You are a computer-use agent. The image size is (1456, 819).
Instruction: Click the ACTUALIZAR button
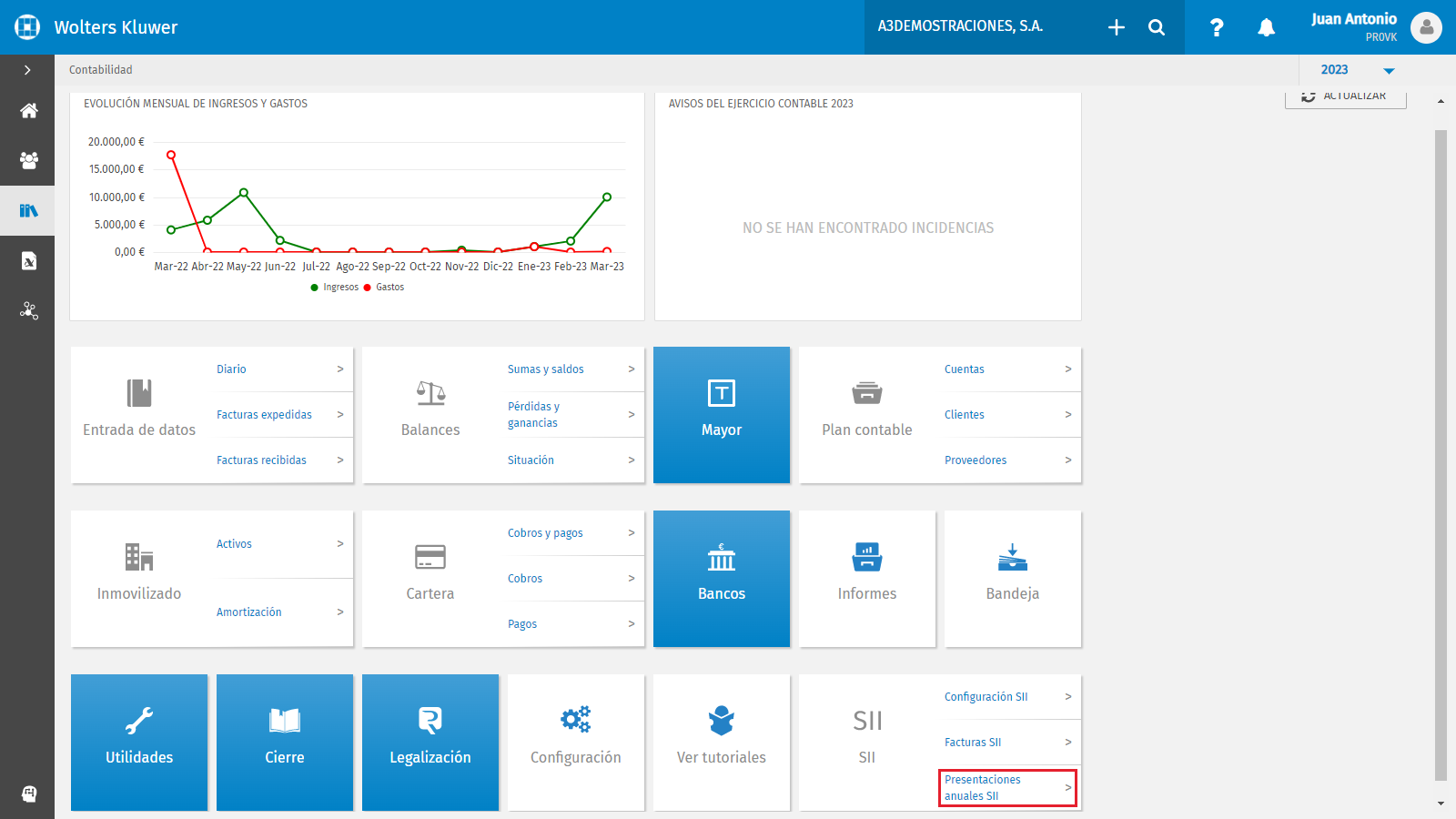pos(1345,96)
